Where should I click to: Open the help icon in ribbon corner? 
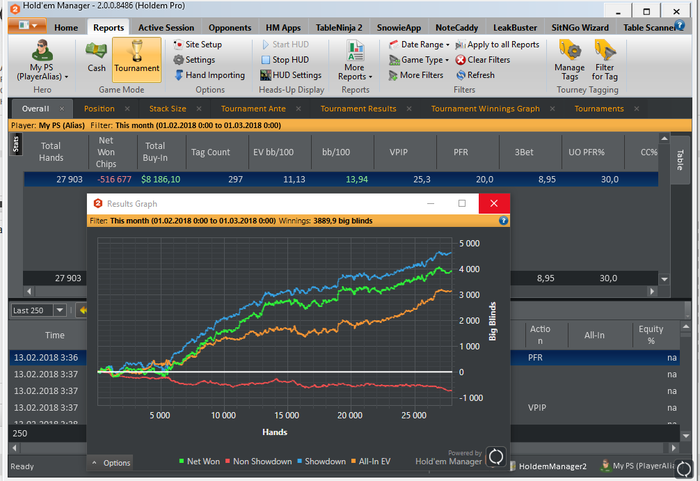[680, 26]
